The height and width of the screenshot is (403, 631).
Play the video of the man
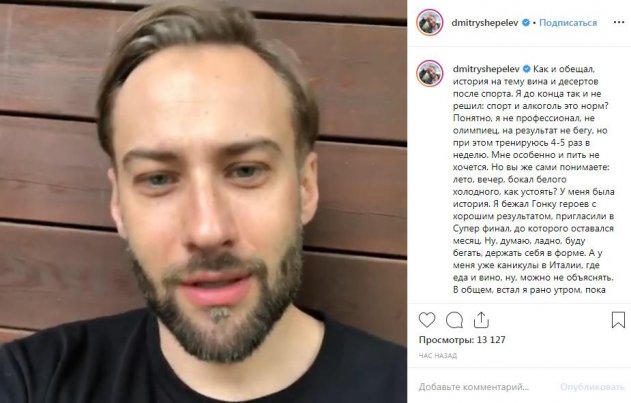point(203,201)
